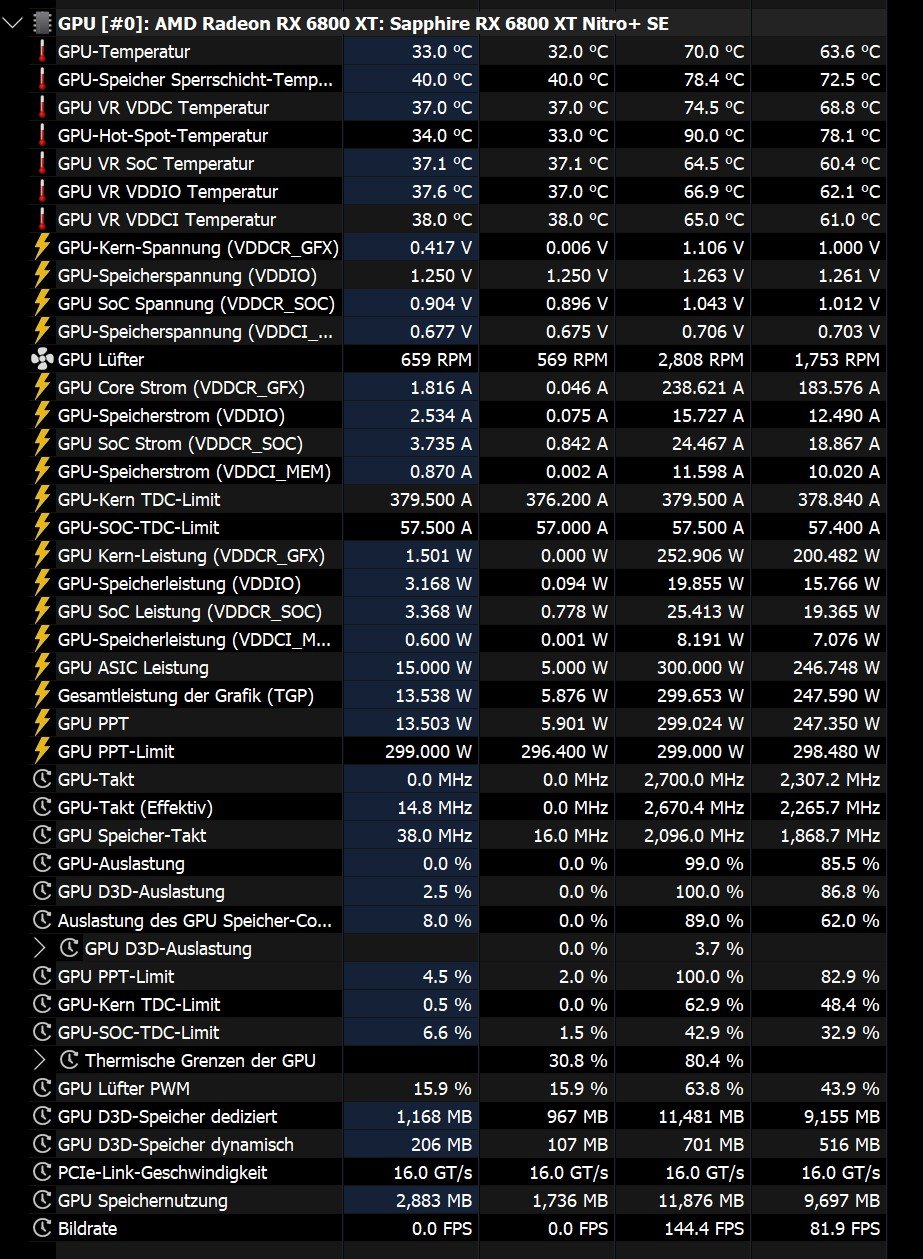Screen dimensions: 923x1259
Task: Click lightning icon beside Gesamtleistung der Grafik
Action: [42, 695]
